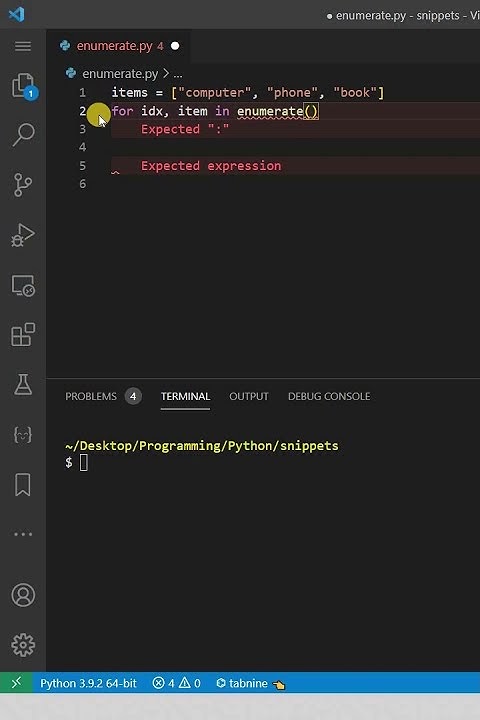Expand the breadcrumb ellipsis after chevron
The width and height of the screenshot is (480, 720).
pyautogui.click(x=178, y=74)
